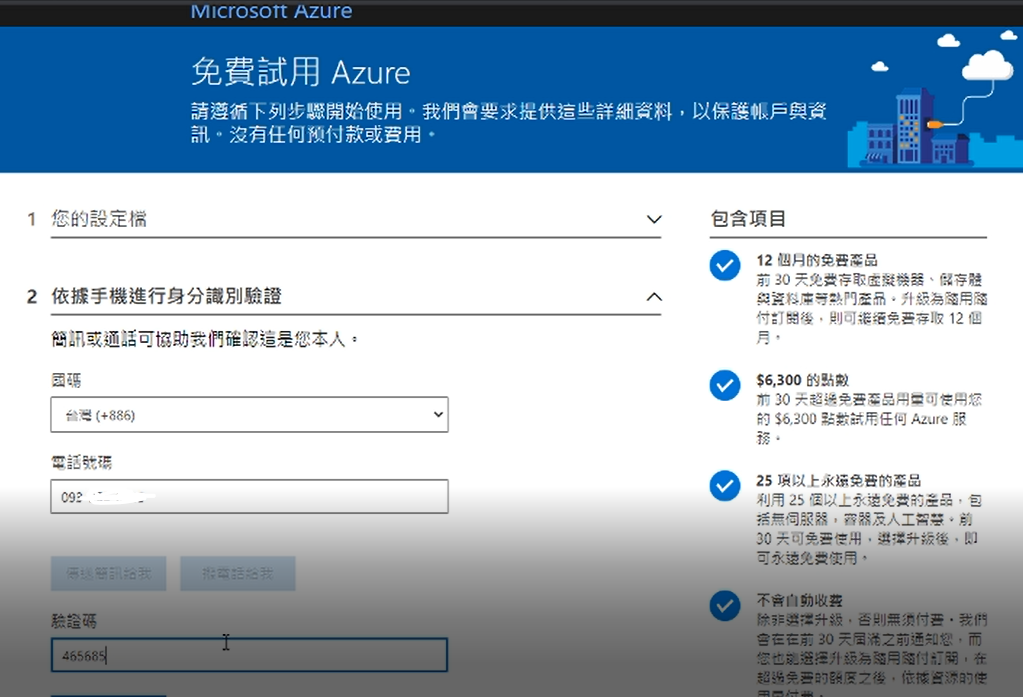Click the Microsoft Azure logo text
This screenshot has width=1023, height=697.
pyautogui.click(x=271, y=10)
